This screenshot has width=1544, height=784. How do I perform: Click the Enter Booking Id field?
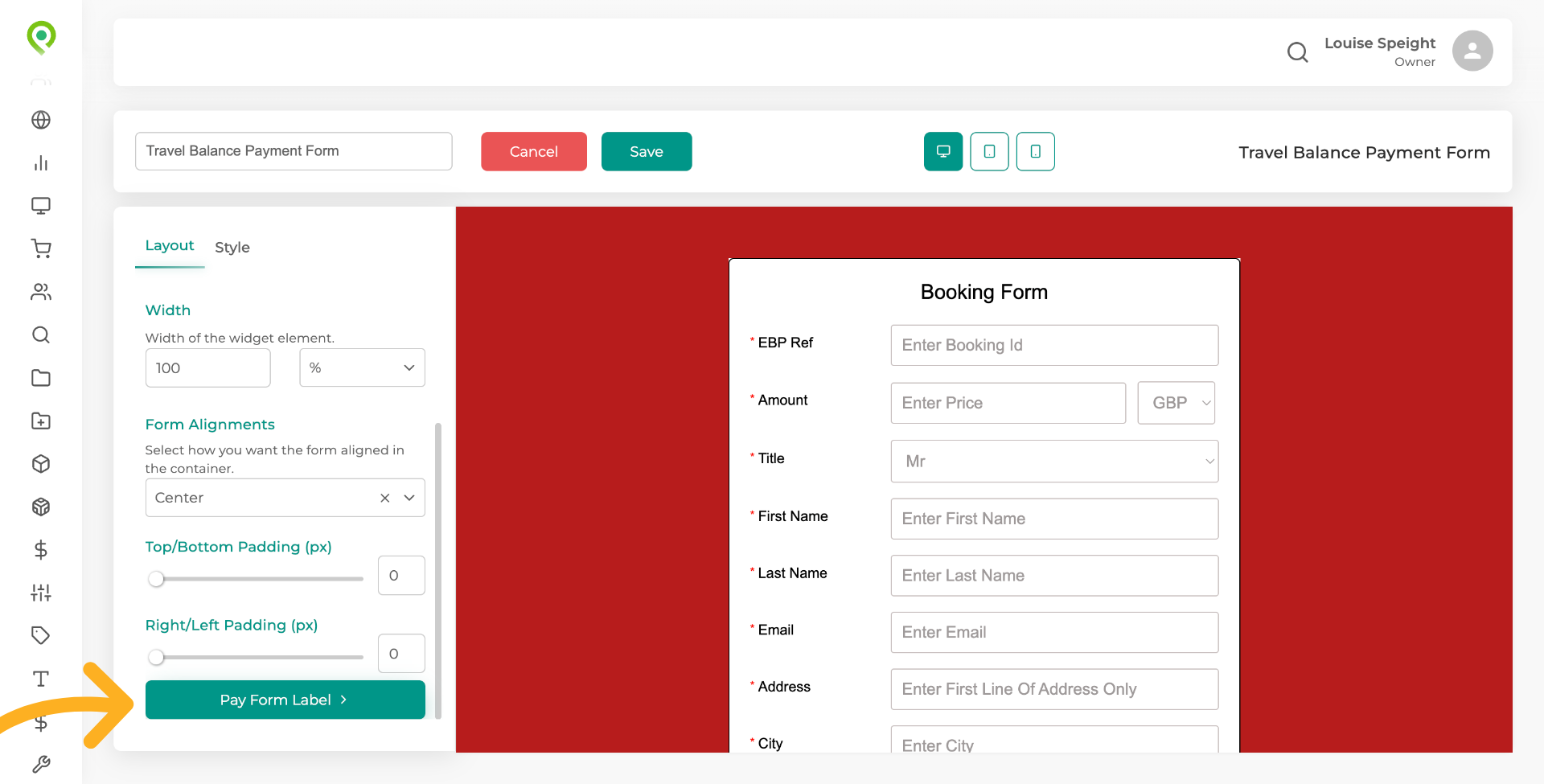pos(1053,345)
